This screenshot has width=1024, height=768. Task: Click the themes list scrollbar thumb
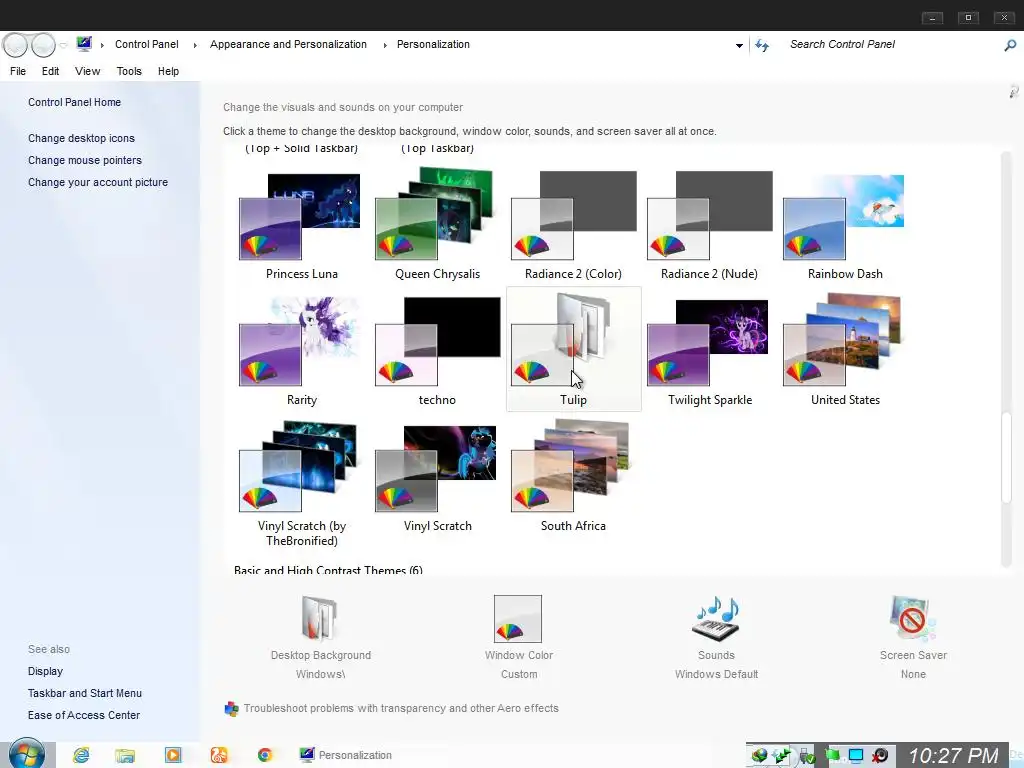click(1006, 457)
